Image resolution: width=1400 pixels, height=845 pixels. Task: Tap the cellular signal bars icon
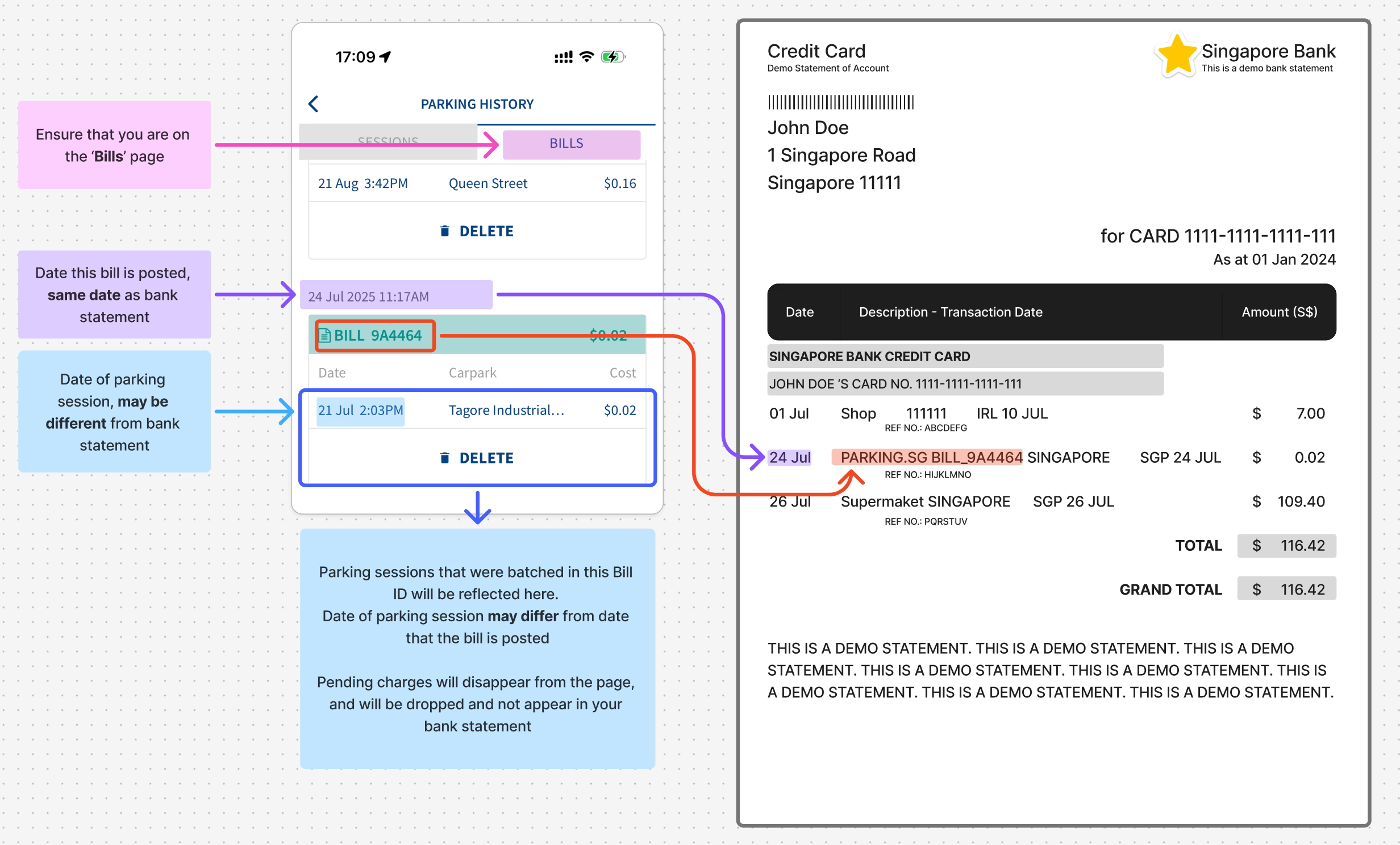(x=563, y=57)
